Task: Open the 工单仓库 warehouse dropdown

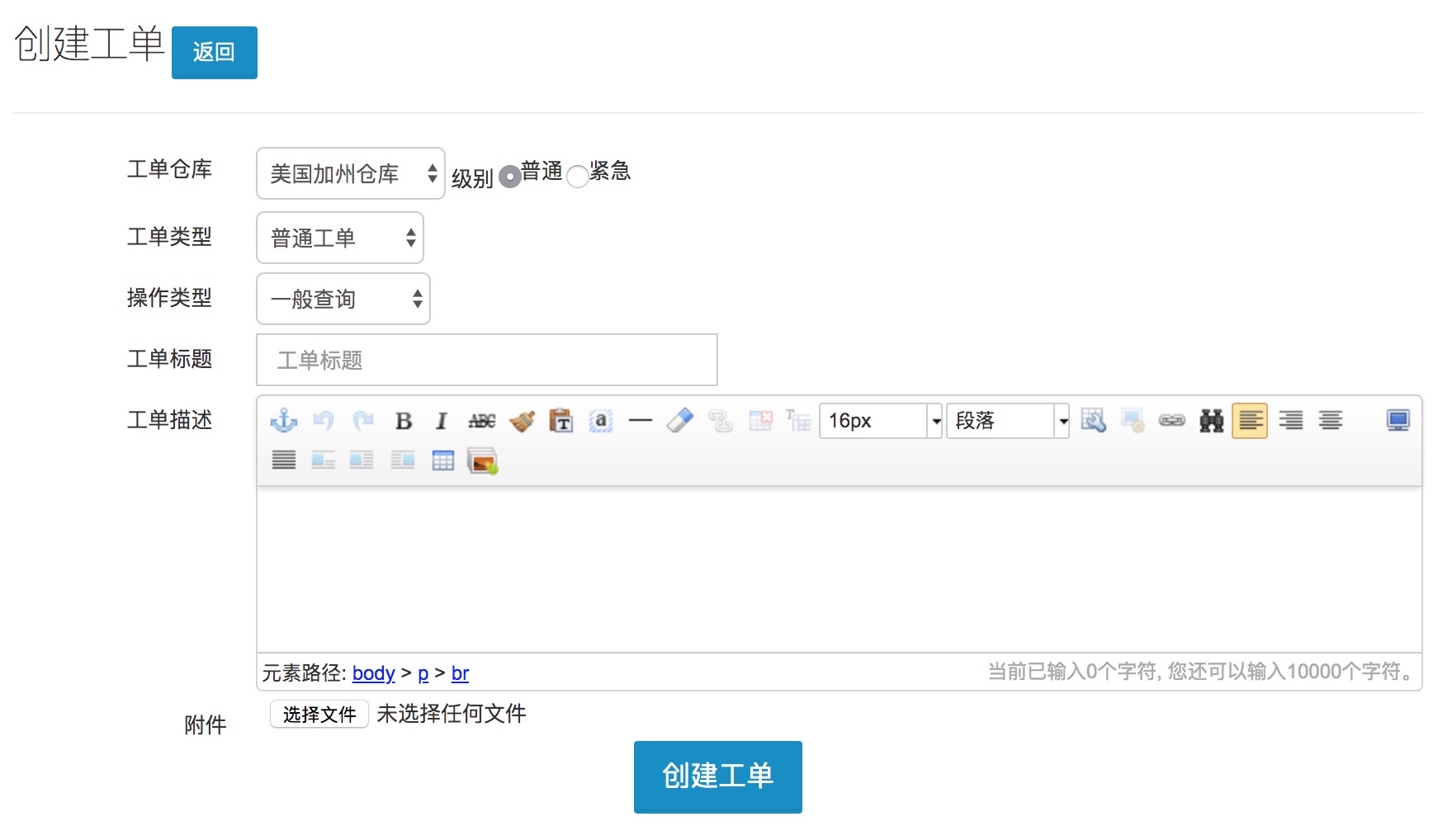Action: [x=351, y=173]
